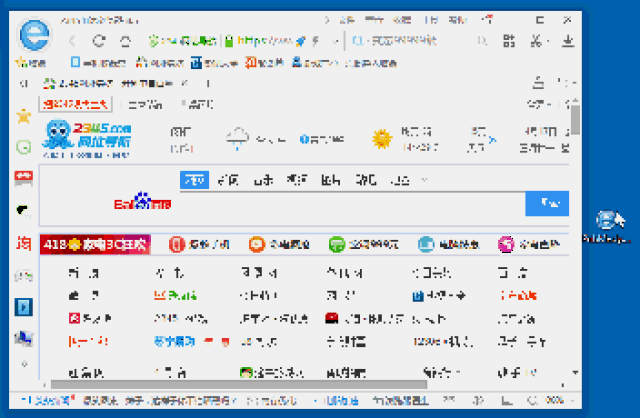Click the blue rocket icon in the address bar
Viewport: 640px width, 418px height.
click(301, 41)
